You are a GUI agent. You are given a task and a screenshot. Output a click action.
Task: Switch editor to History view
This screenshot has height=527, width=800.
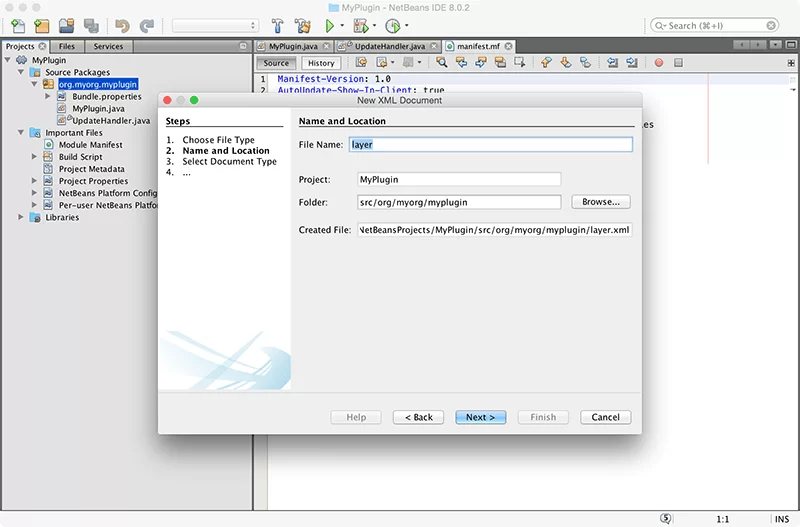pos(321,63)
